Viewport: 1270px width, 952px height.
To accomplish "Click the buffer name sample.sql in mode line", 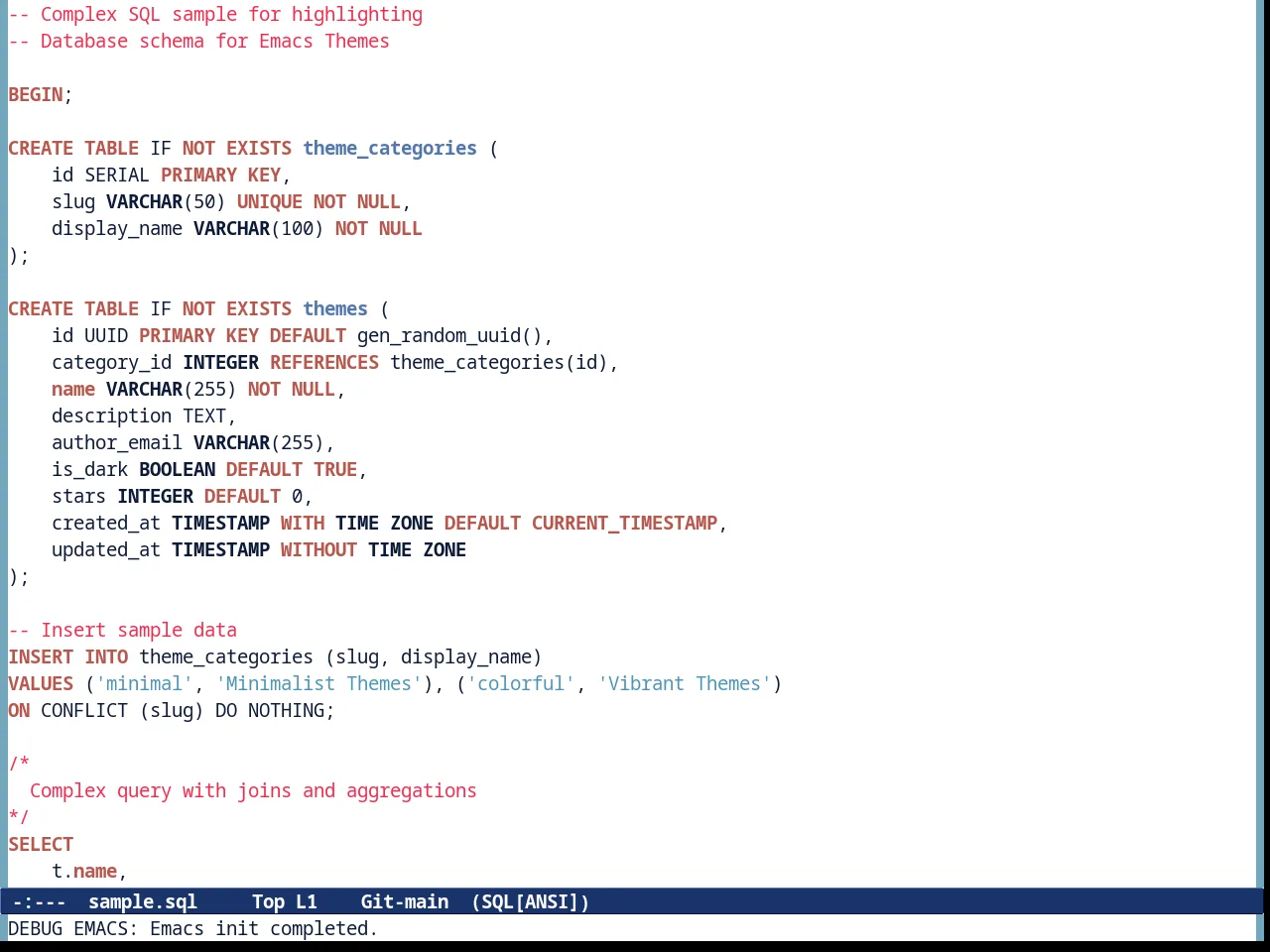I will [143, 901].
